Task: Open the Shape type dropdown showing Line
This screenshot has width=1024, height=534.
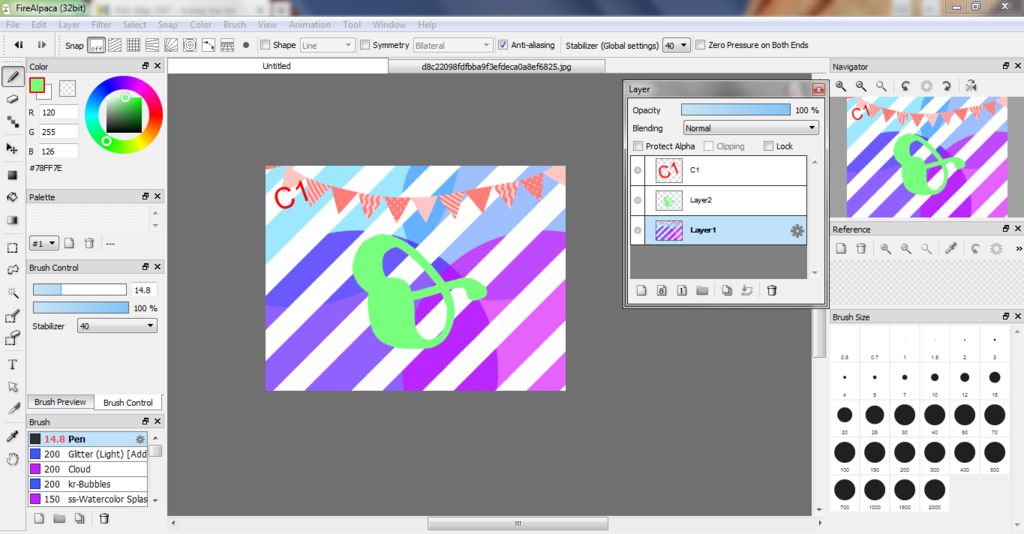Action: (x=327, y=45)
